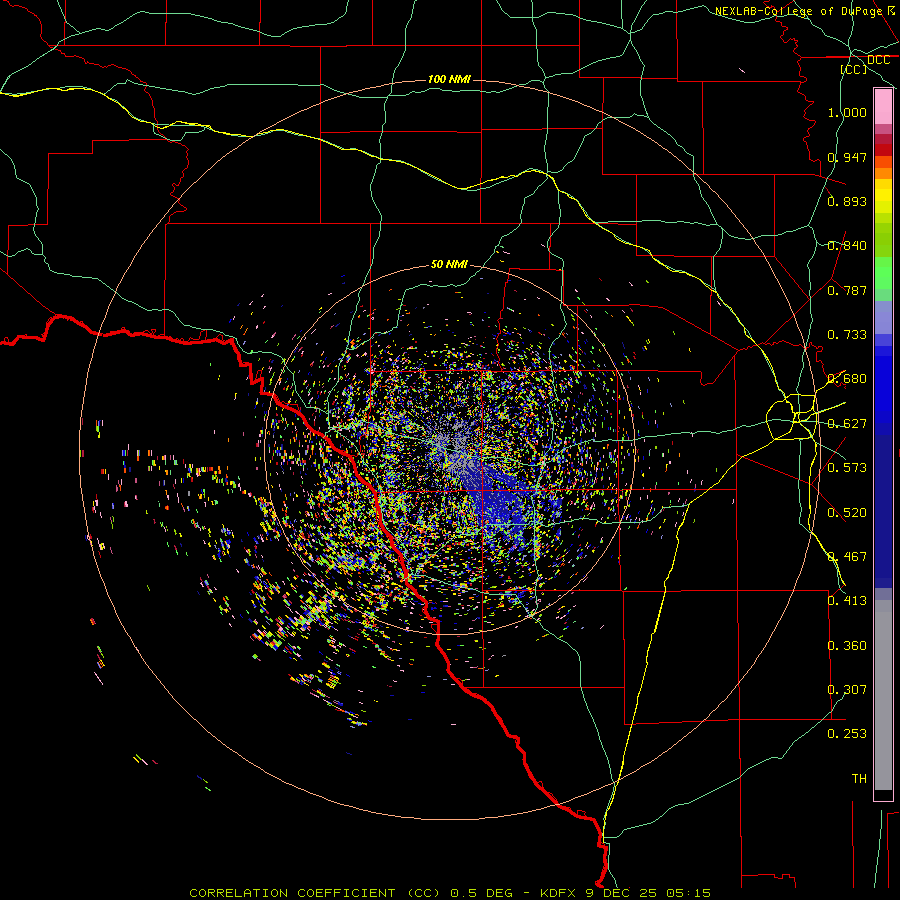Click the 100 NMI range ring label
The height and width of the screenshot is (900, 900).
449,79
